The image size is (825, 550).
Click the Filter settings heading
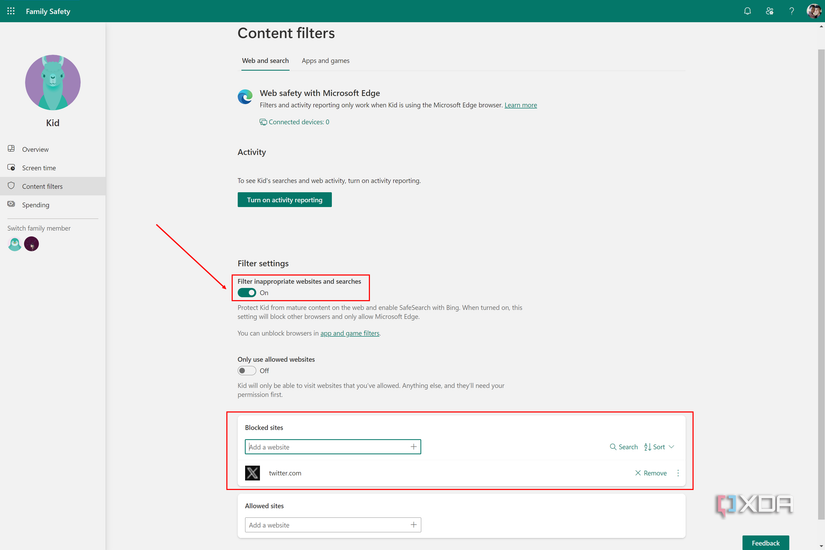263,263
